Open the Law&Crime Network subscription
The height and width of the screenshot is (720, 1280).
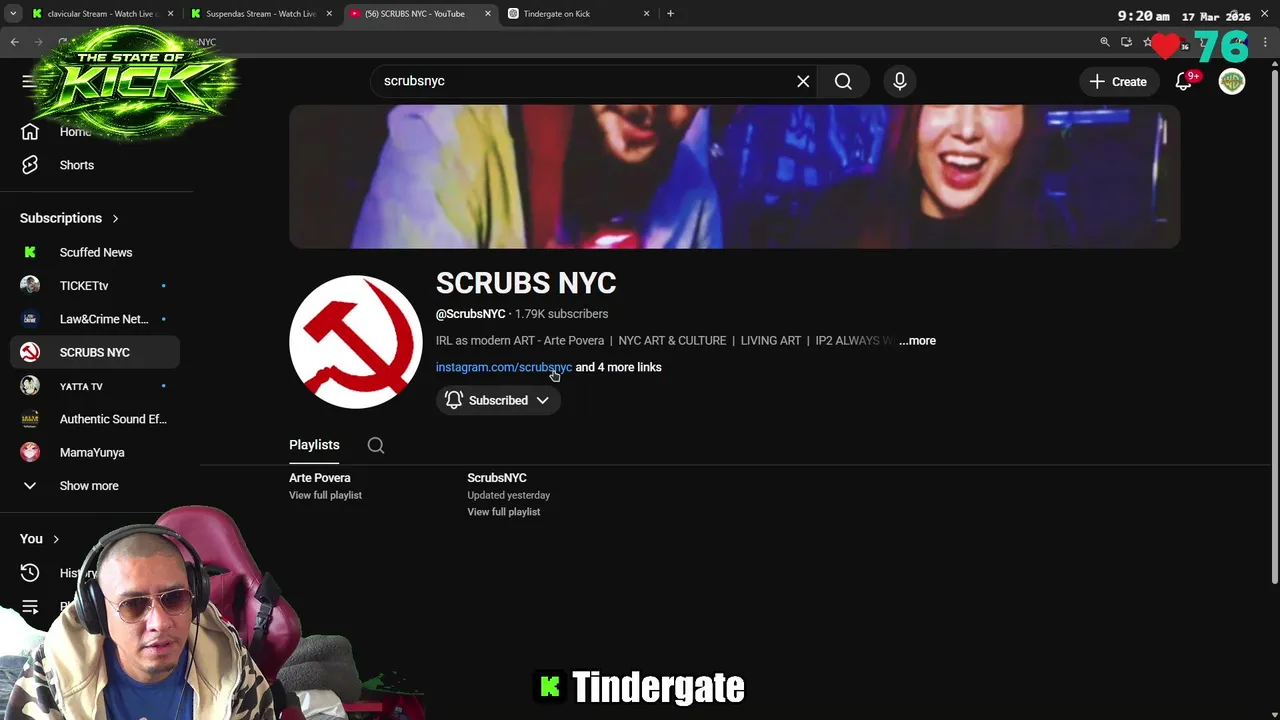click(x=95, y=319)
